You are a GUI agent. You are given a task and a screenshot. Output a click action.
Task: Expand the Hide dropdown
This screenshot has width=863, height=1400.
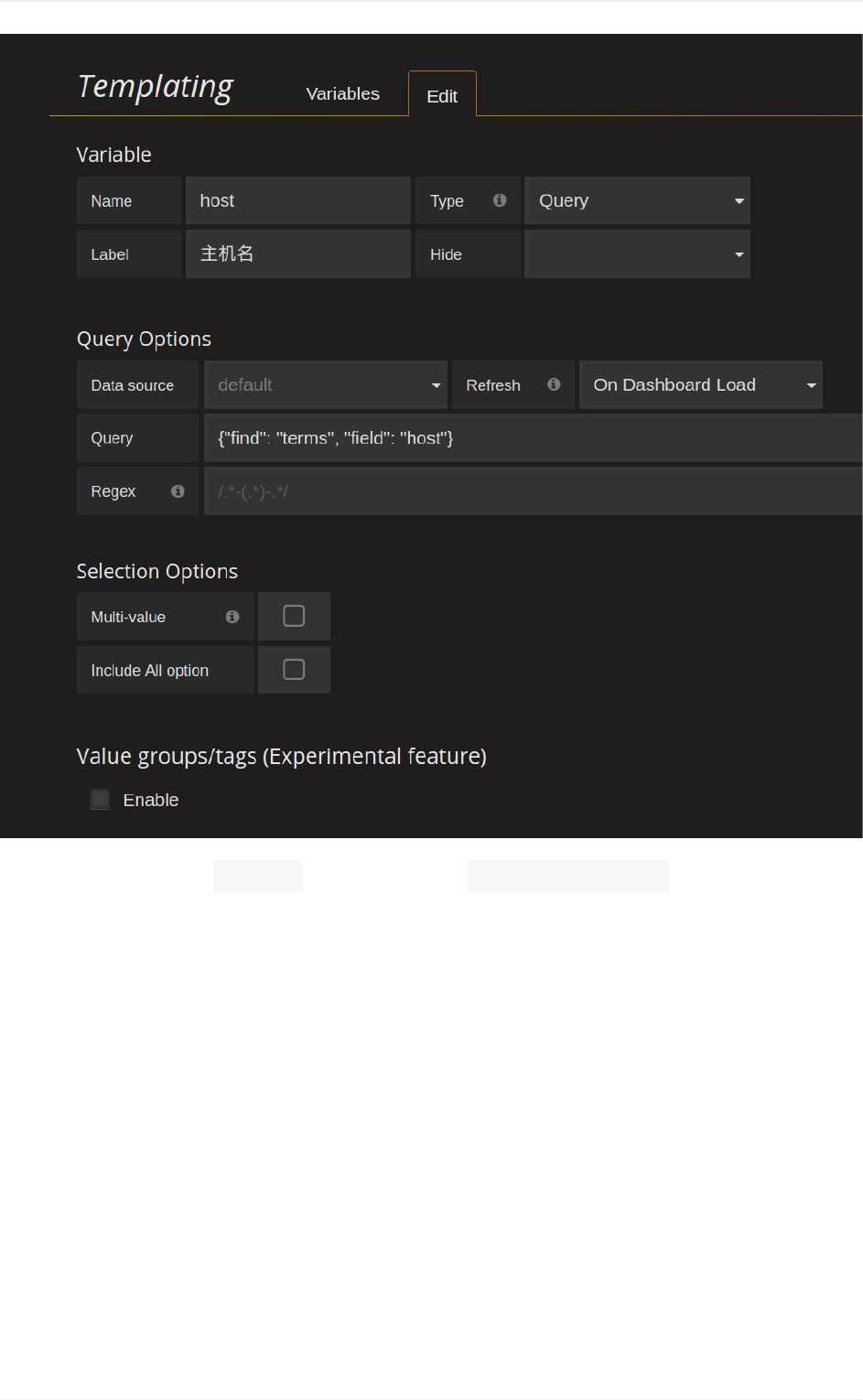pyautogui.click(x=637, y=254)
